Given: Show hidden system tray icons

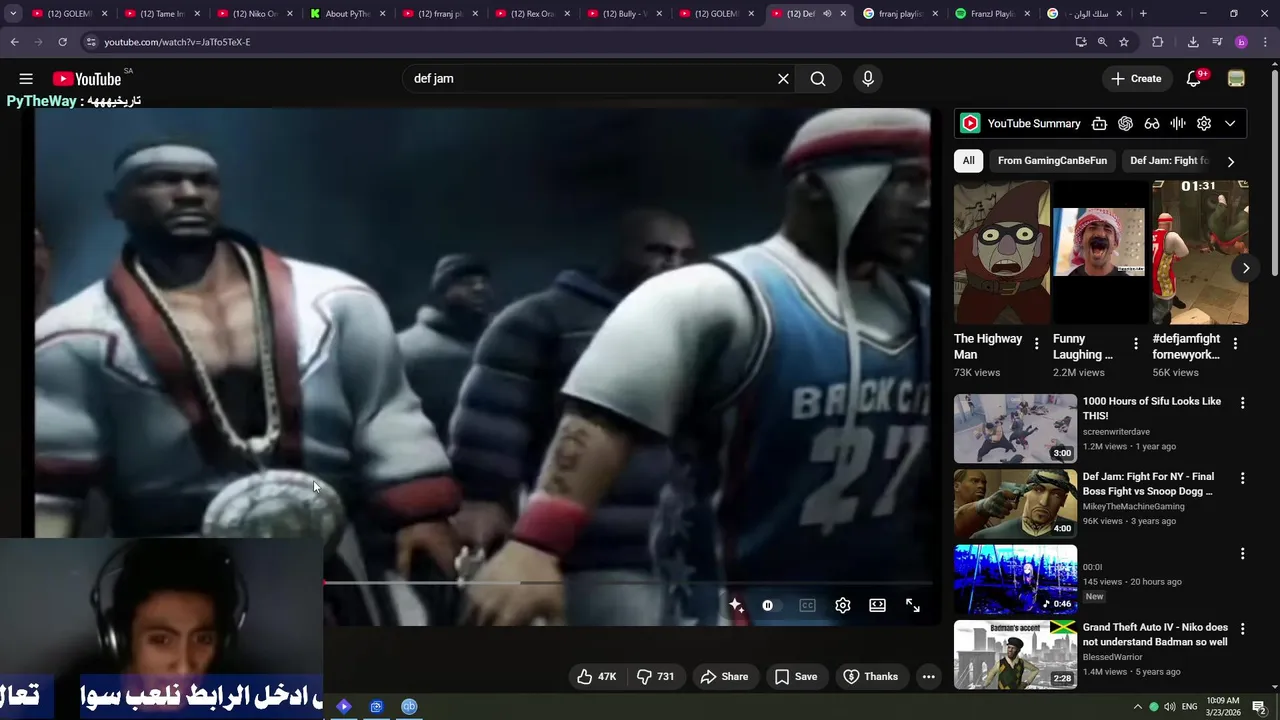Looking at the screenshot, I should [1137, 707].
